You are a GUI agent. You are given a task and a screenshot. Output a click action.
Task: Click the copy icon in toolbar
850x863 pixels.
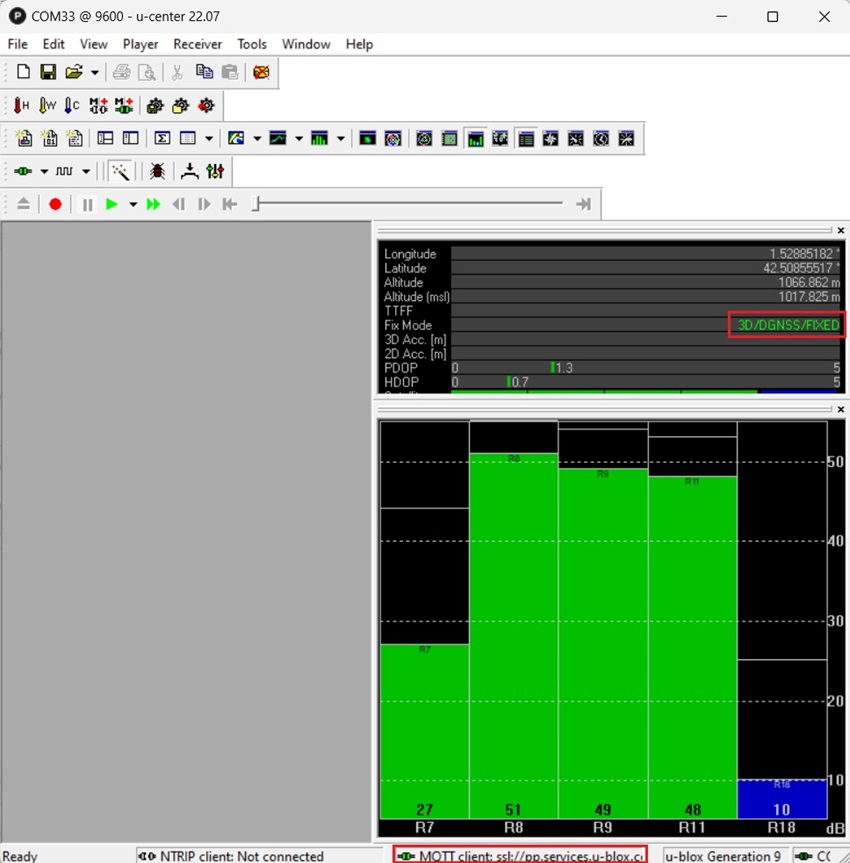pyautogui.click(x=204, y=72)
